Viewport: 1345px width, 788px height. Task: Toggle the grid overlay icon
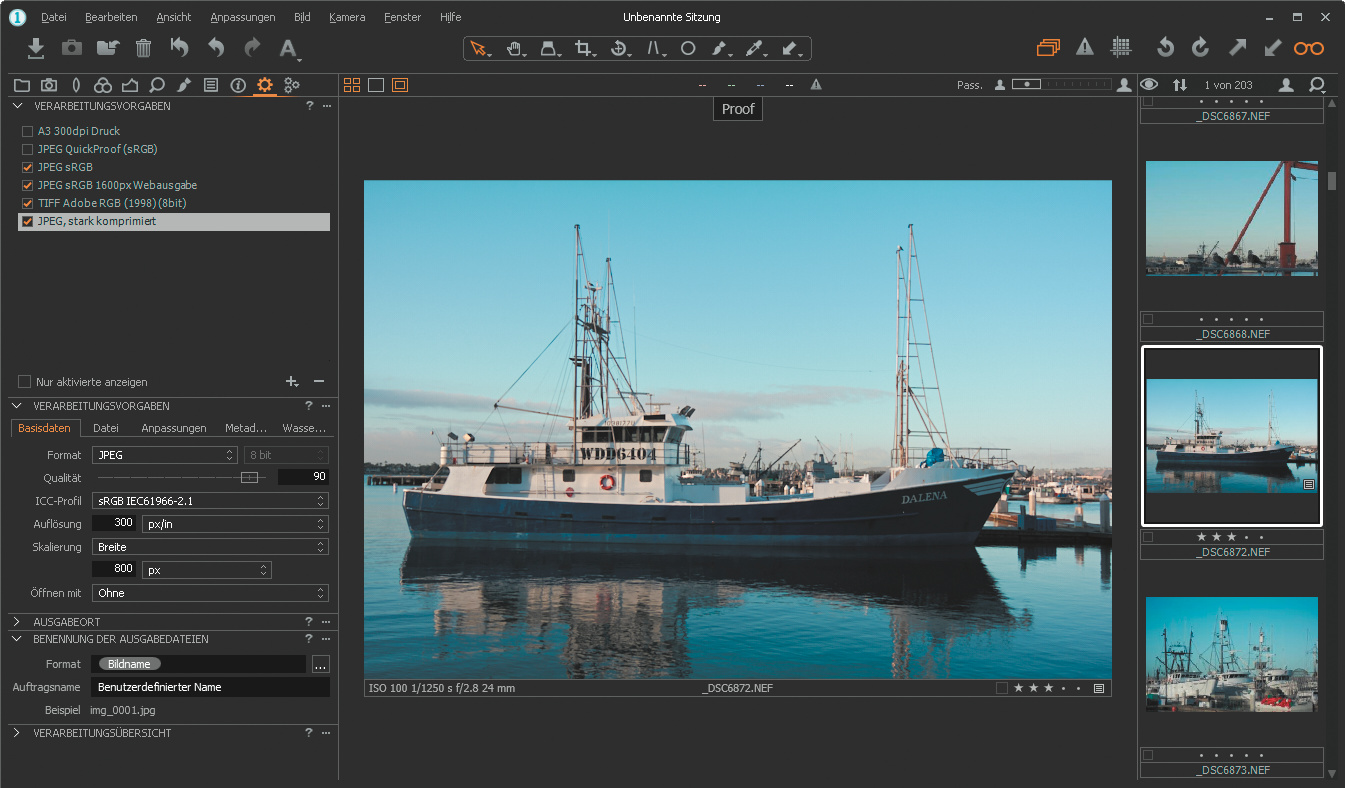pyautogui.click(x=1121, y=48)
